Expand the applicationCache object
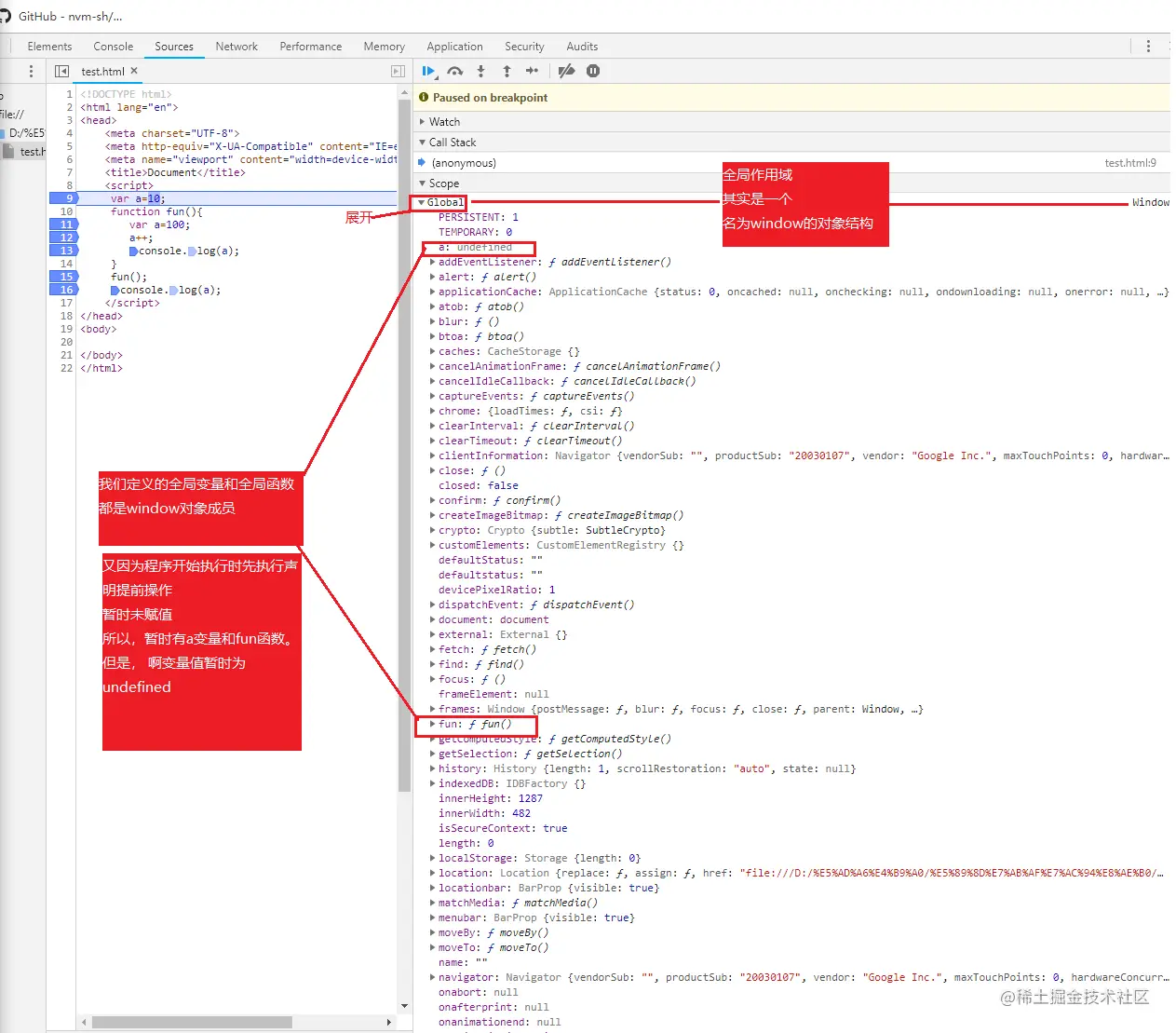Image resolution: width=1176 pixels, height=1033 pixels. tap(432, 292)
